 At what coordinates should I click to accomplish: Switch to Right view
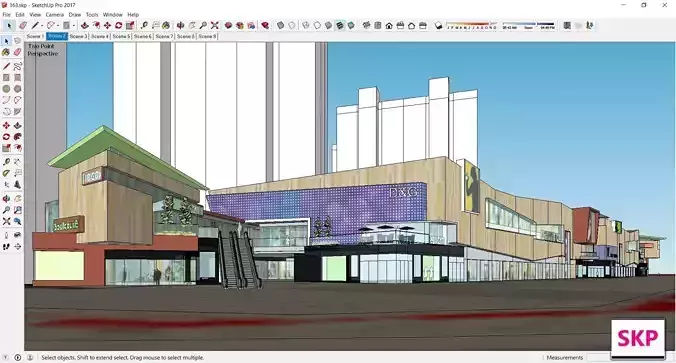pos(400,26)
